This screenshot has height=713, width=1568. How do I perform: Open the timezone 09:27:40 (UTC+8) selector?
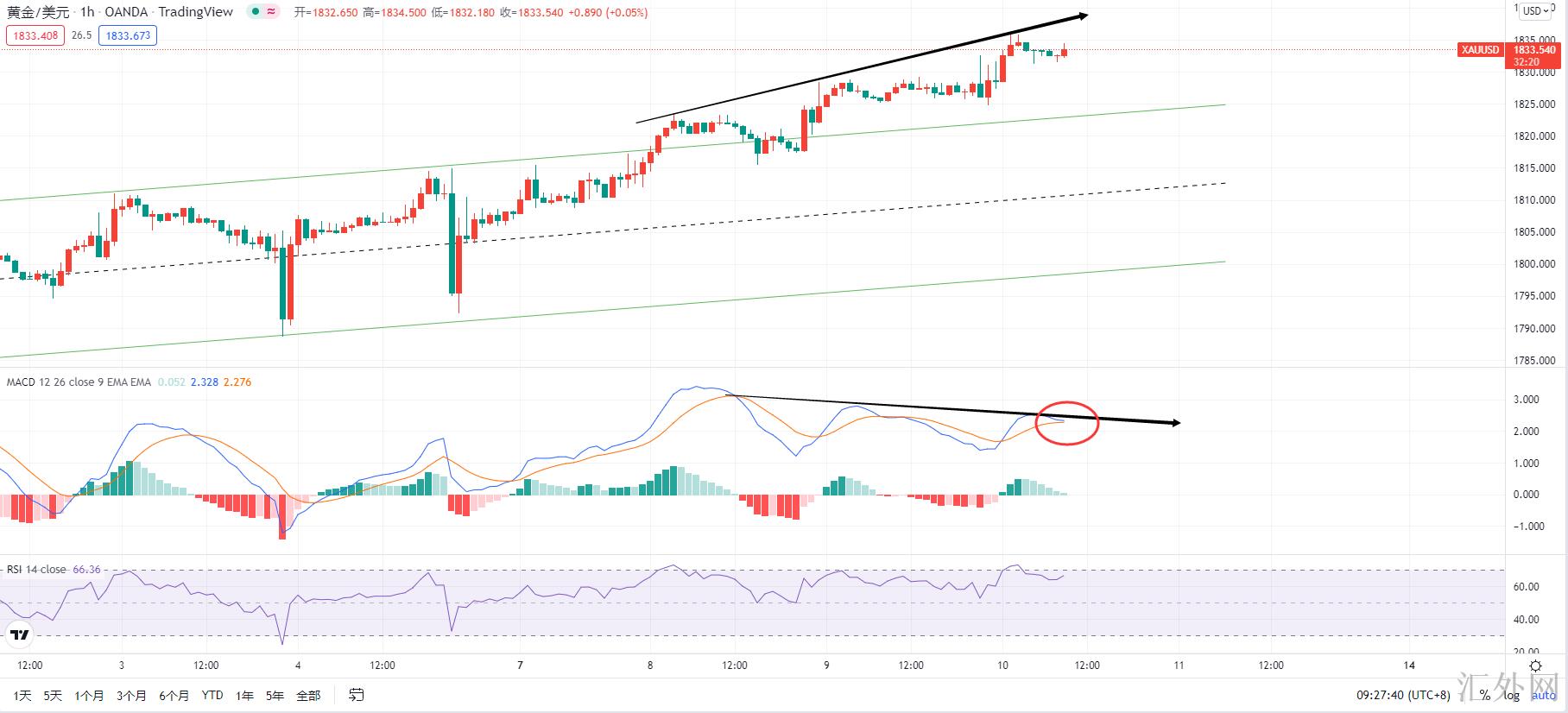coord(1403,695)
